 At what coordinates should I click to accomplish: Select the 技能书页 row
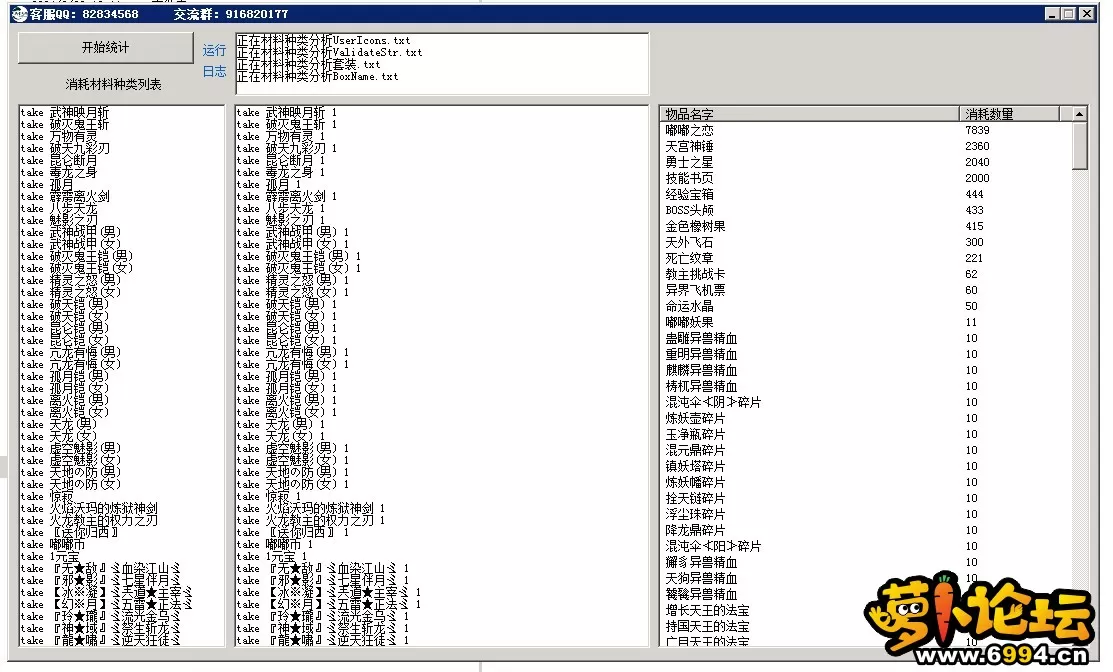(x=866, y=178)
